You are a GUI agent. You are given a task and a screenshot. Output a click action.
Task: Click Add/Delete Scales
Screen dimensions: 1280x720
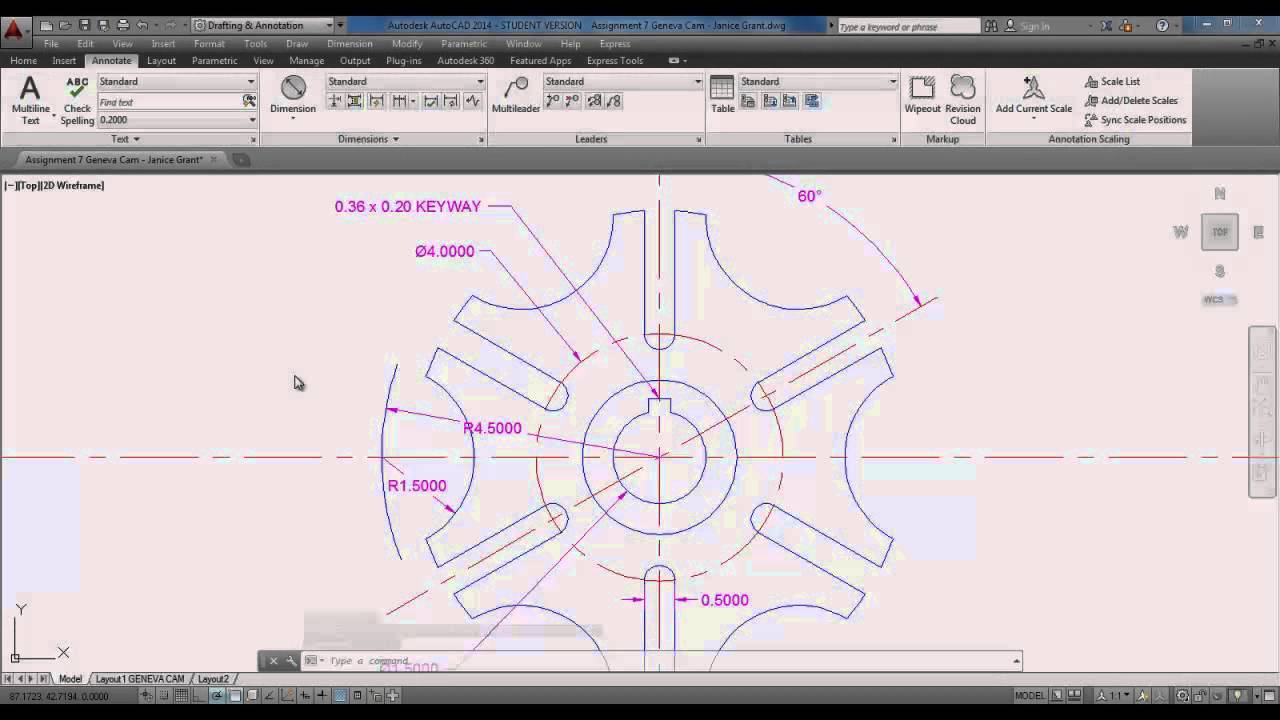click(x=1131, y=100)
